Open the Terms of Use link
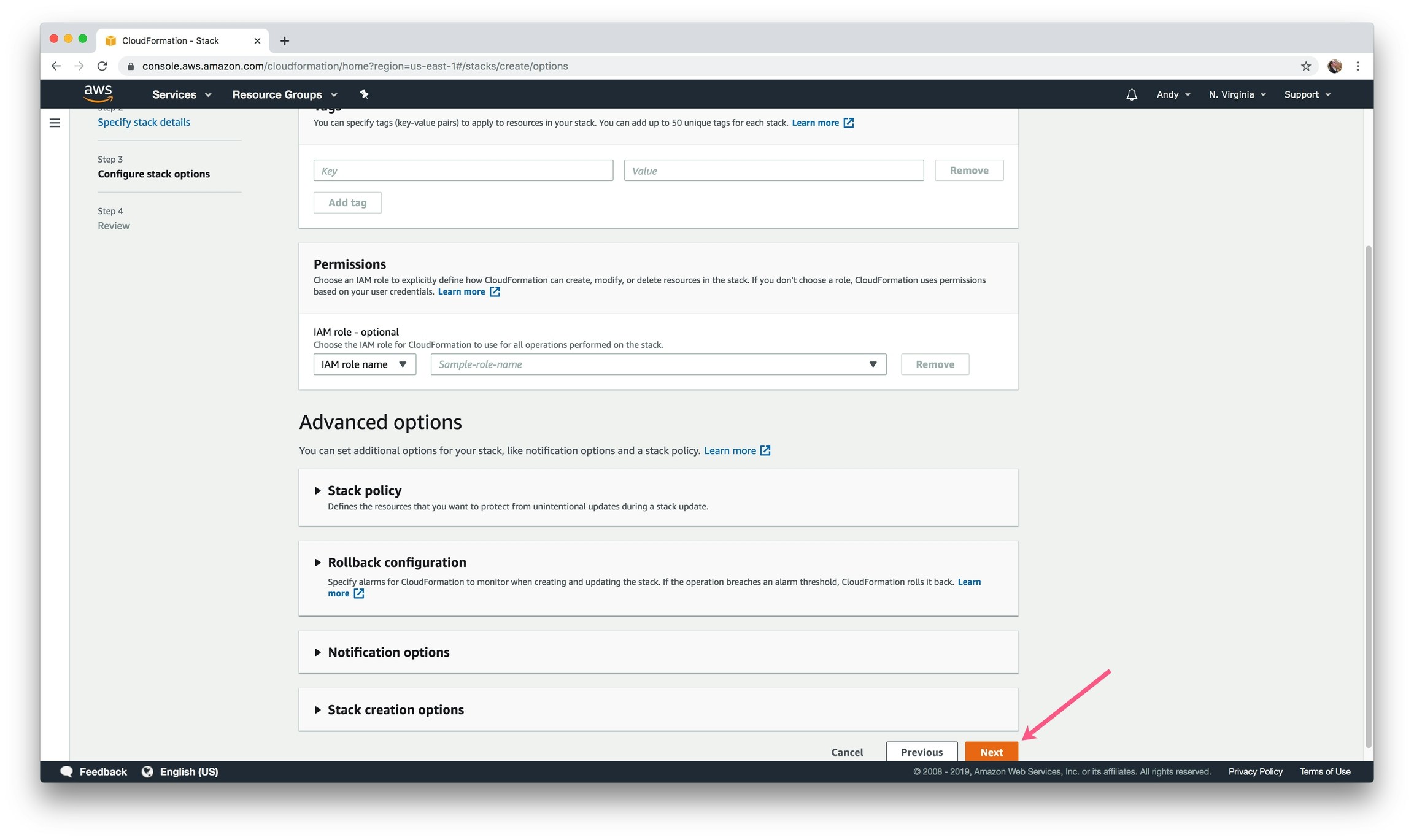 tap(1324, 771)
